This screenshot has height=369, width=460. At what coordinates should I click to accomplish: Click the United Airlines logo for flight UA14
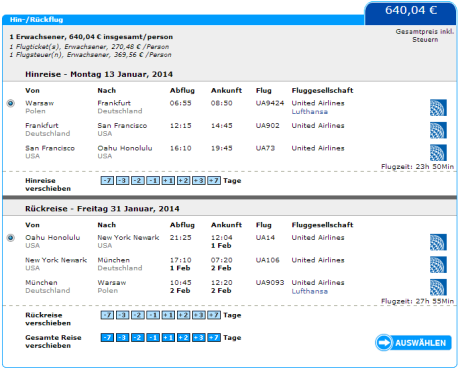(438, 242)
